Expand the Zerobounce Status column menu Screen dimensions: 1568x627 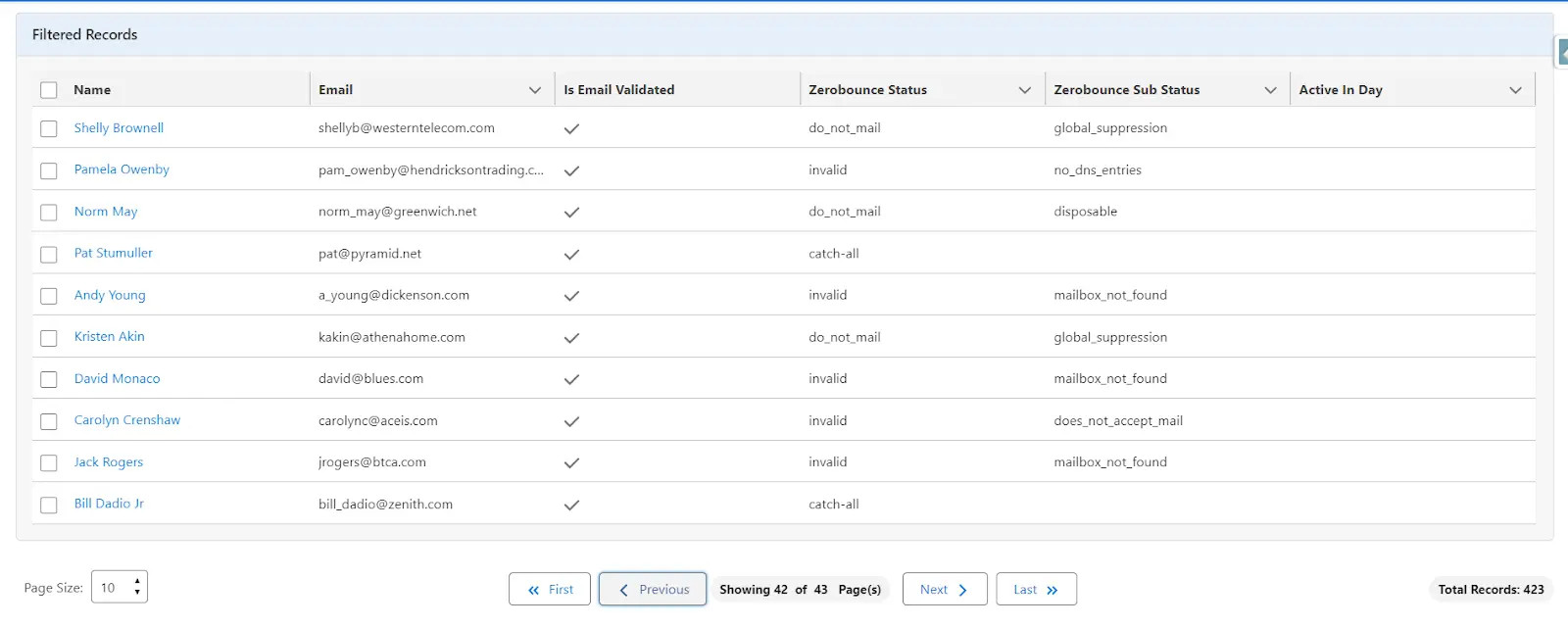[1025, 90]
